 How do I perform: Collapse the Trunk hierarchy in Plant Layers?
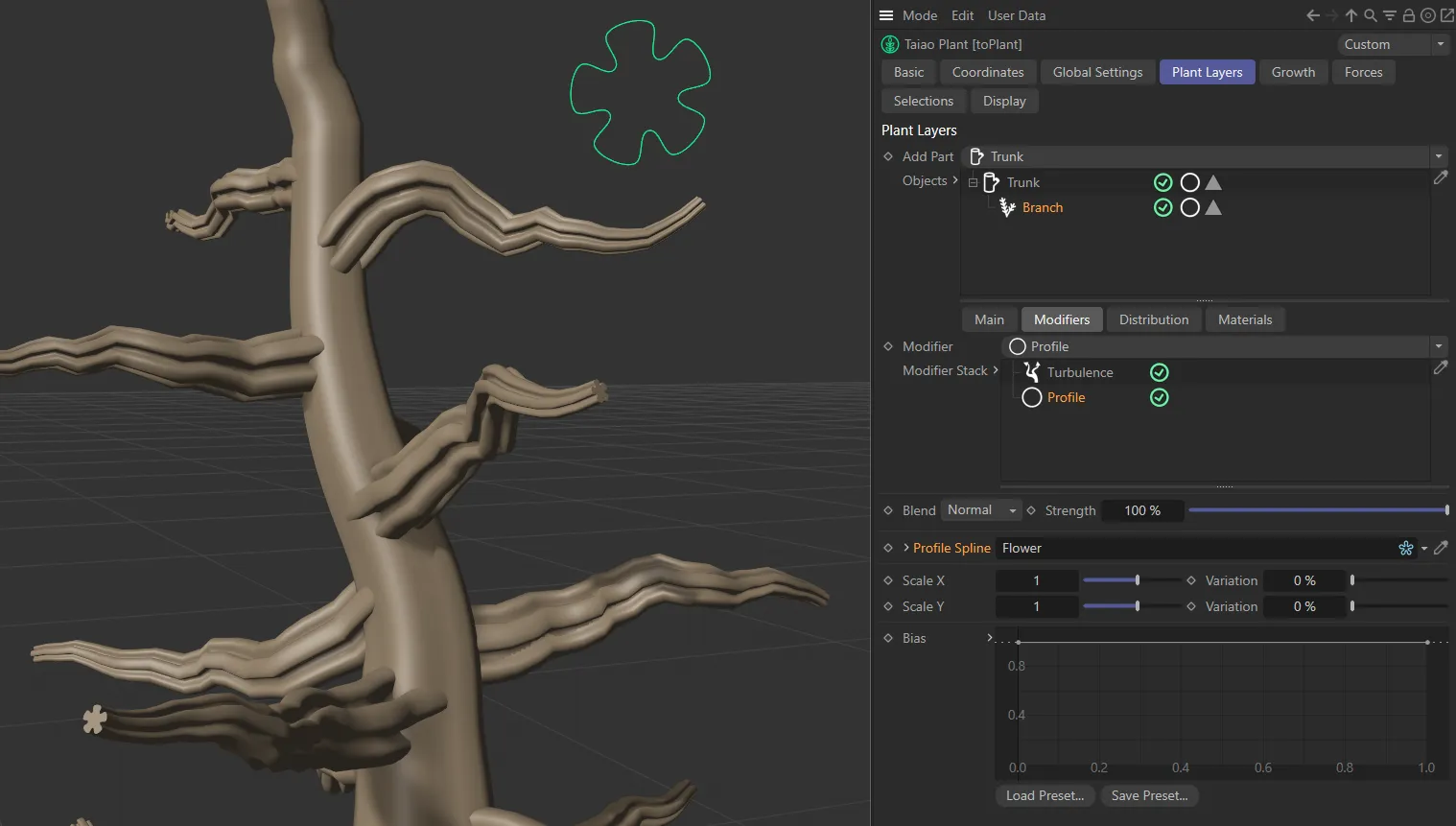point(972,182)
